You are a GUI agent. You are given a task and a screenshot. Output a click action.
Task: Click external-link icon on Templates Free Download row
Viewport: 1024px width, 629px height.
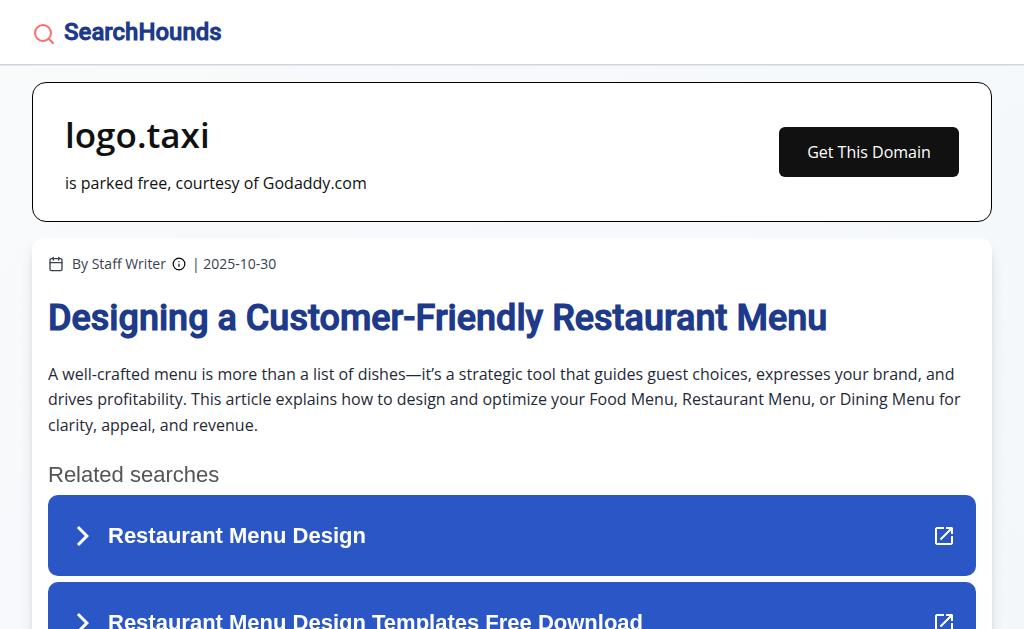(944, 621)
